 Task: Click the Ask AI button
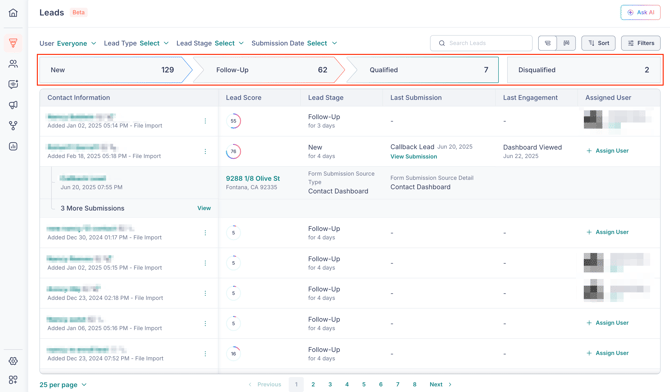coord(641,12)
